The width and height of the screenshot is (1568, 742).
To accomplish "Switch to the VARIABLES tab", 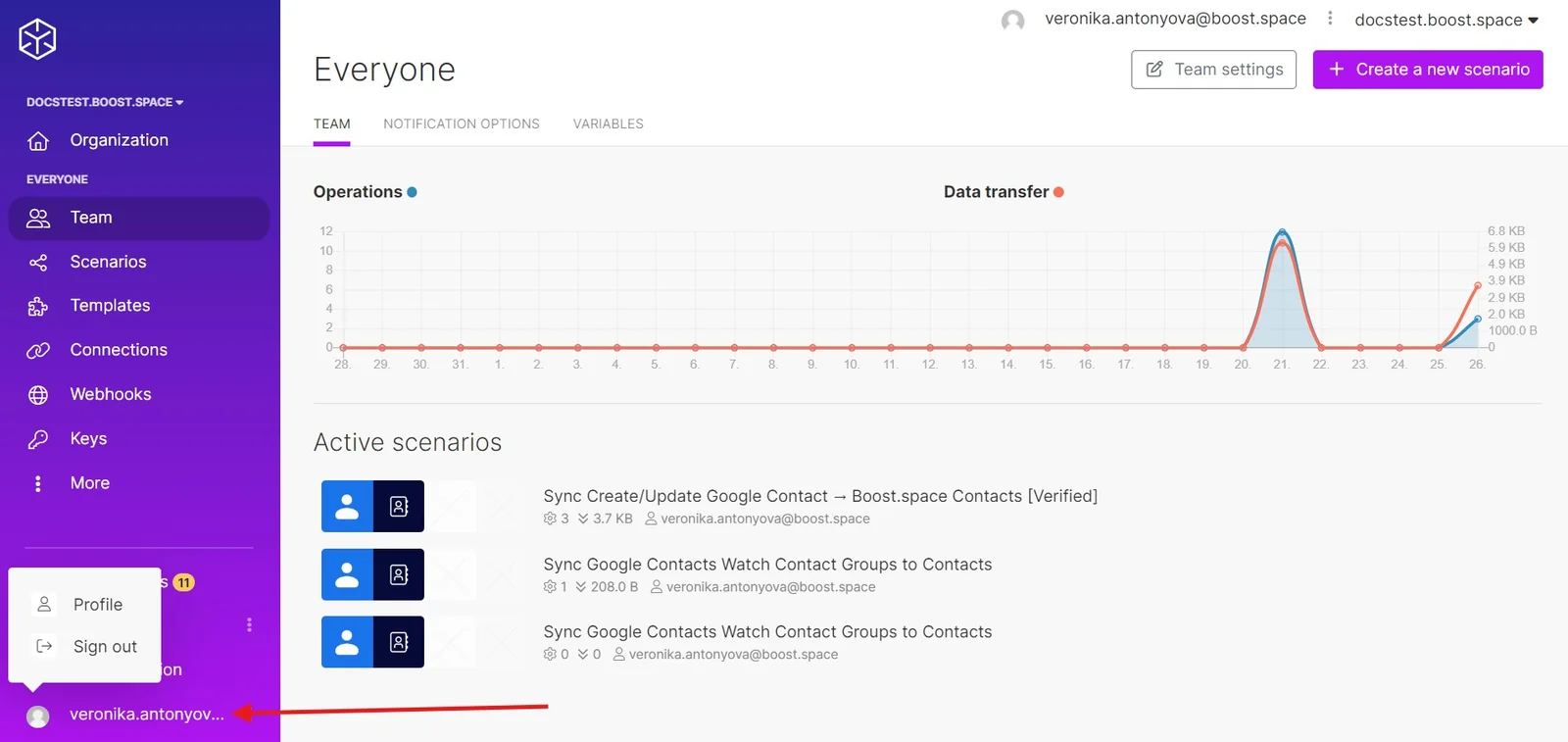I will pos(609,124).
